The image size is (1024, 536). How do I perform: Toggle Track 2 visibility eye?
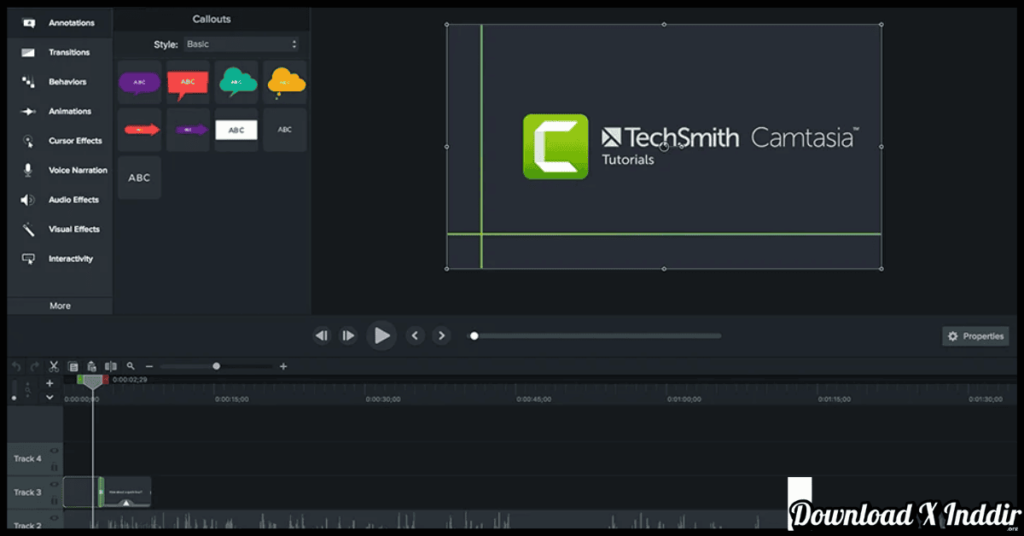(x=54, y=518)
